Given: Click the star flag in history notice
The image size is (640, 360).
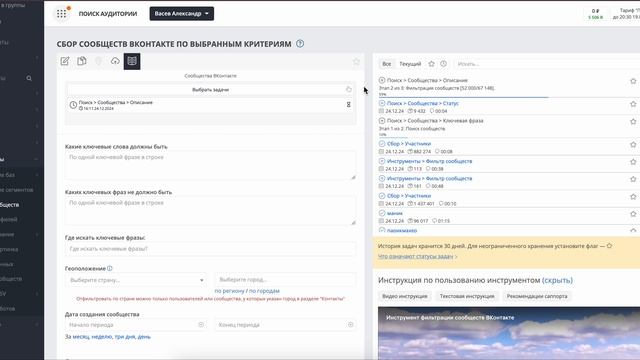Looking at the screenshot, I should coord(609,246).
